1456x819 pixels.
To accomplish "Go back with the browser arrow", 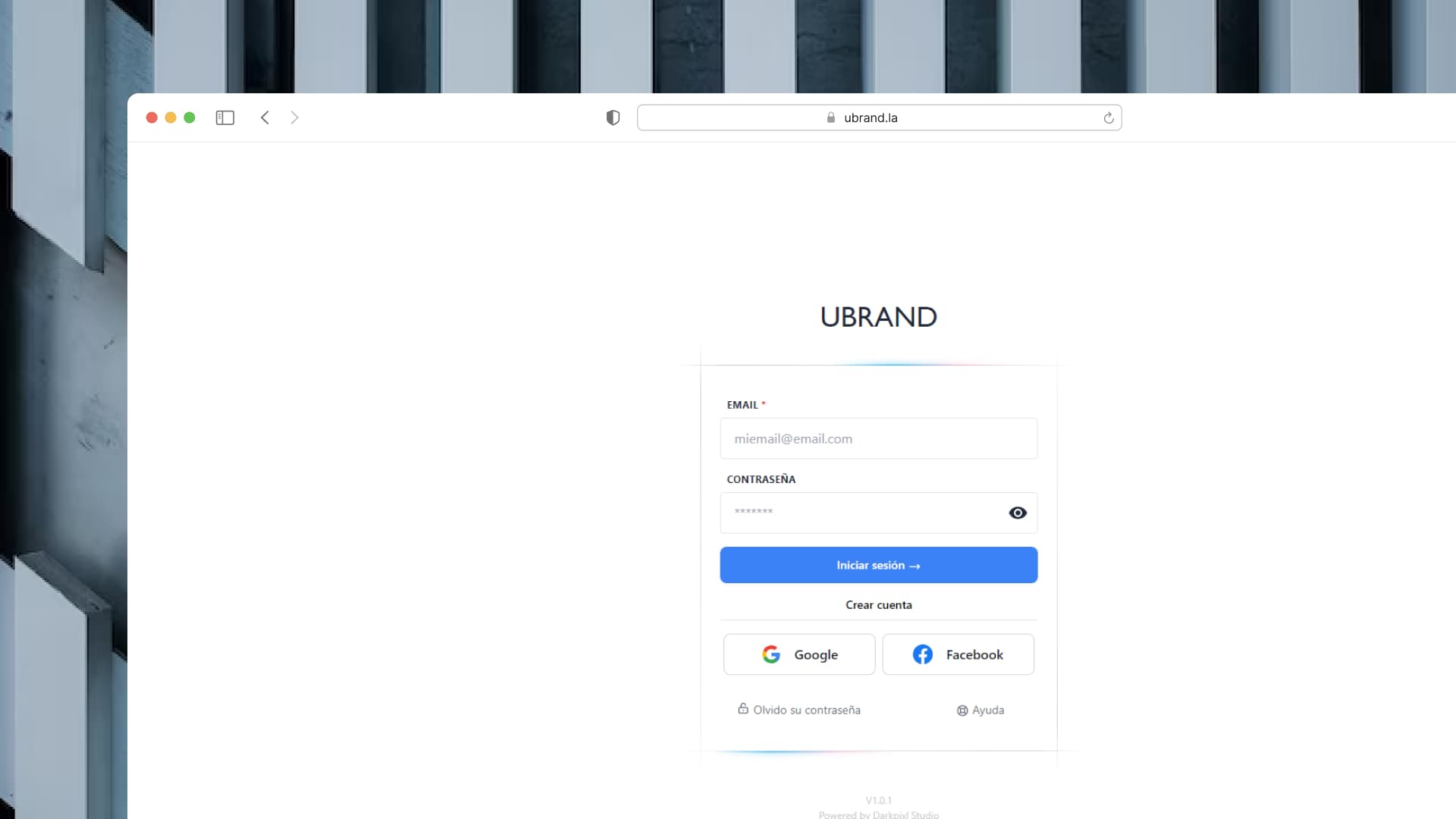I will pos(265,118).
